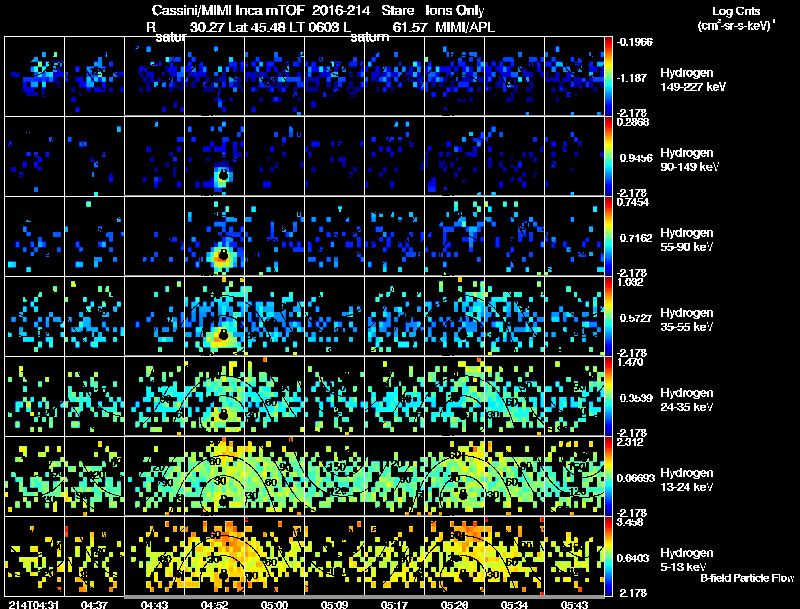Click the Hydrogen 90-149 keV color bar

point(608,157)
